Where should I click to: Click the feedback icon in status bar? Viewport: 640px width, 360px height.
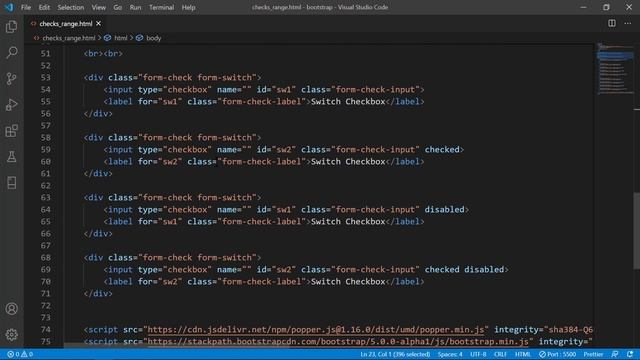pos(615,354)
